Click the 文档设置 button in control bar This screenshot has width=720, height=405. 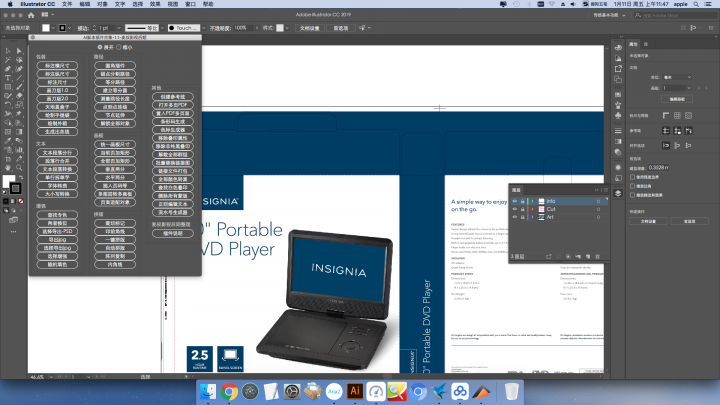310,27
